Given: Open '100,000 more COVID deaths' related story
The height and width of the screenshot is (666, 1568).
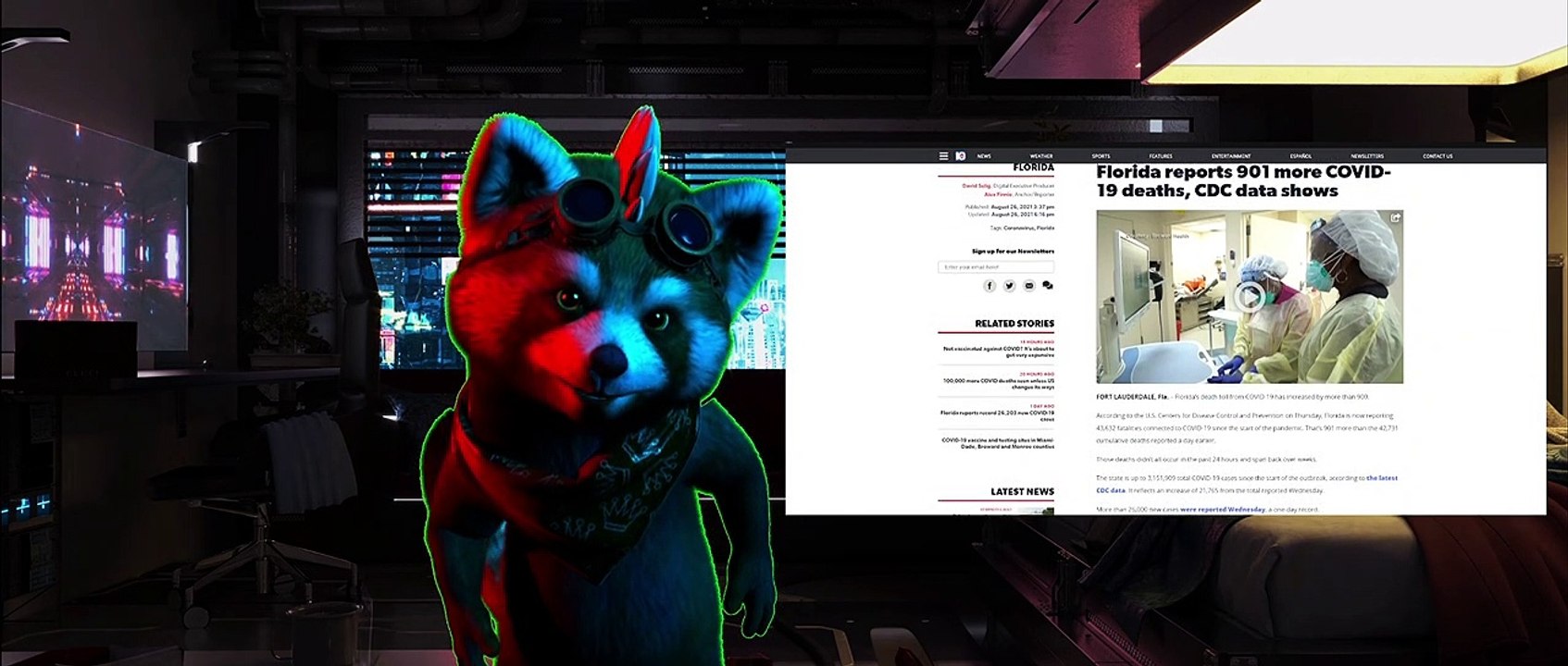Looking at the screenshot, I should (x=998, y=383).
